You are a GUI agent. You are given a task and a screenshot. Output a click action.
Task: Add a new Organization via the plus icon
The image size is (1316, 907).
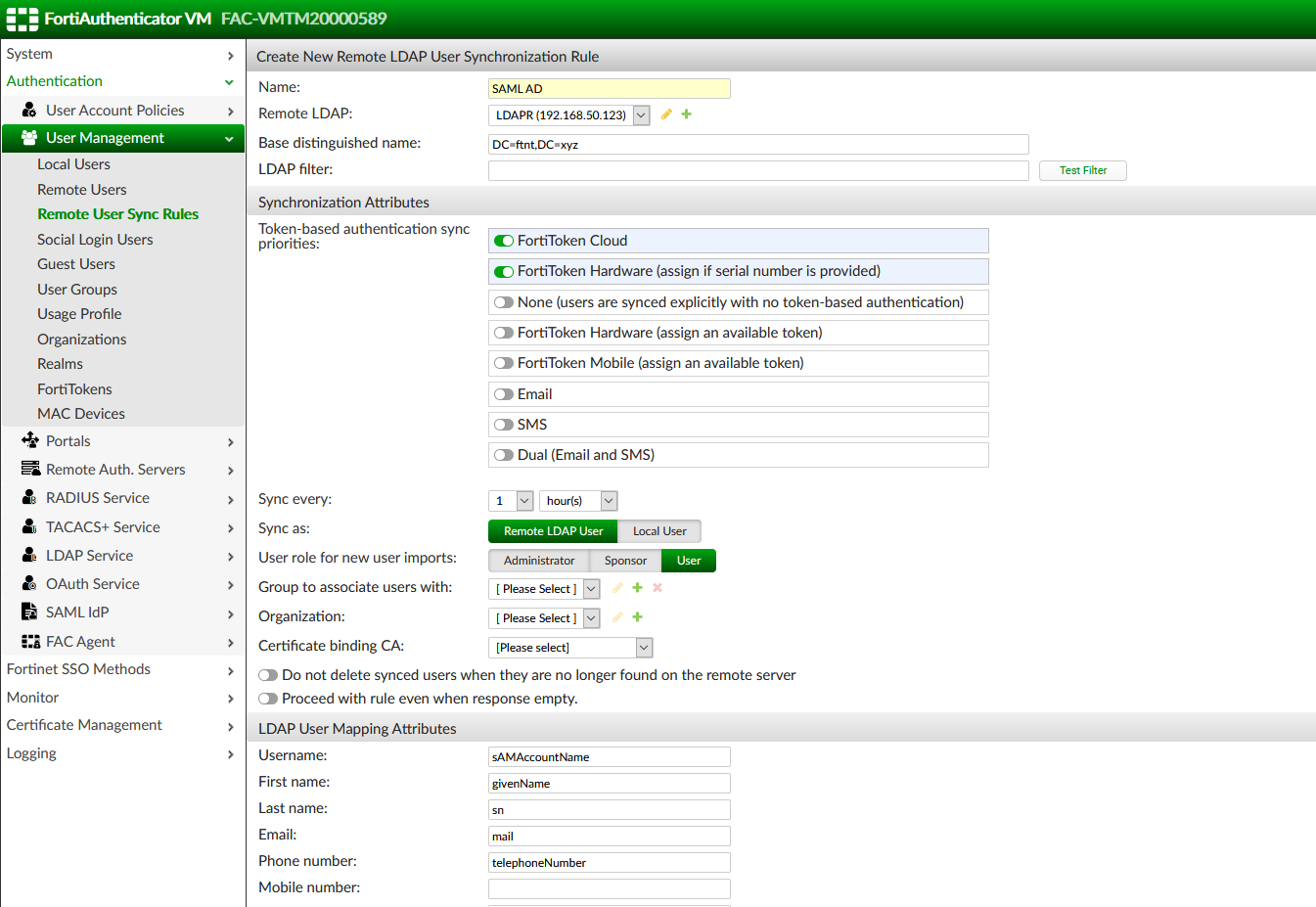[x=637, y=617]
